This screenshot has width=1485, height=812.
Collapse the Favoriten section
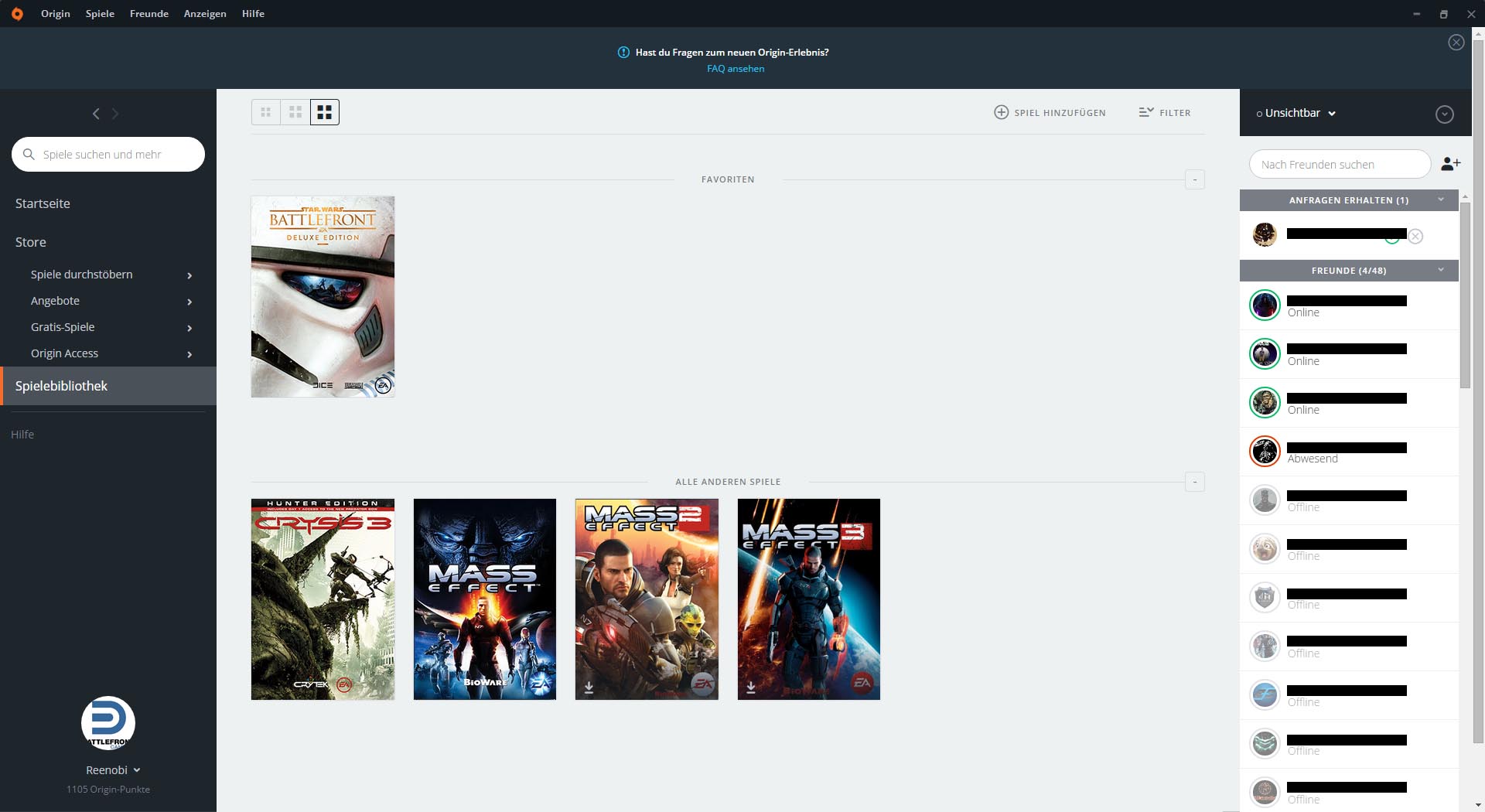coord(1195,179)
